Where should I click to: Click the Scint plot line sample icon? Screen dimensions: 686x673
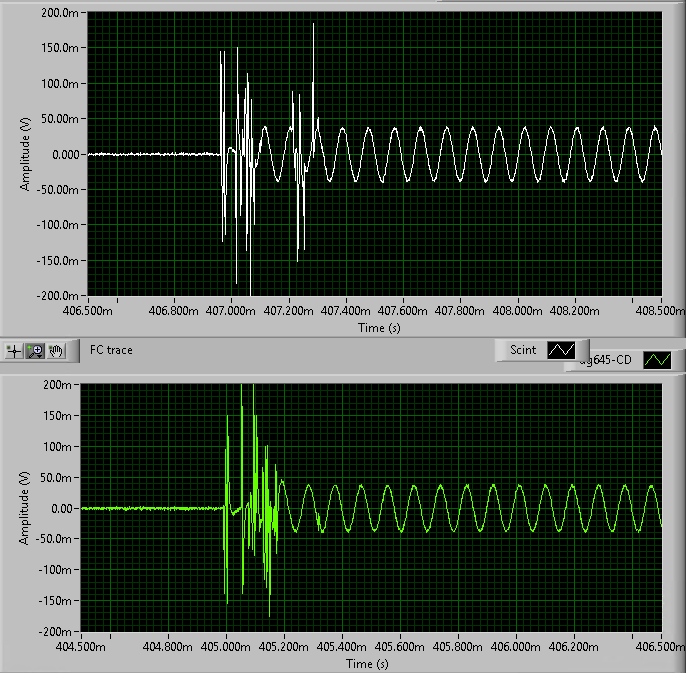(x=560, y=350)
